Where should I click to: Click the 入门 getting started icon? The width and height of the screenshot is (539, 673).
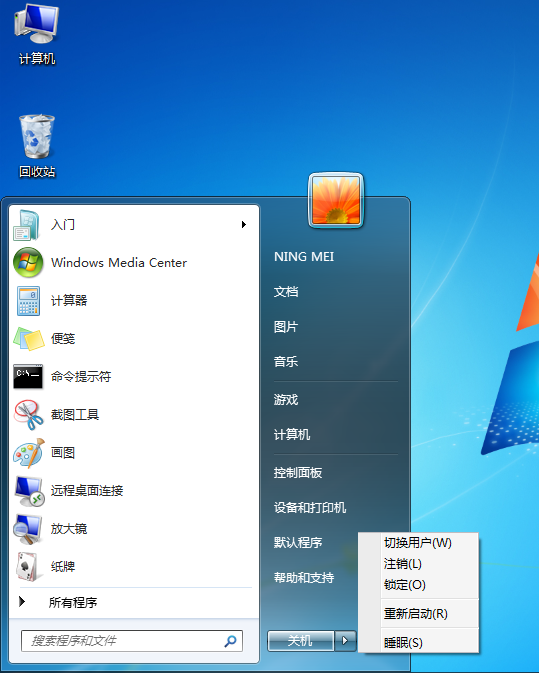(x=27, y=225)
